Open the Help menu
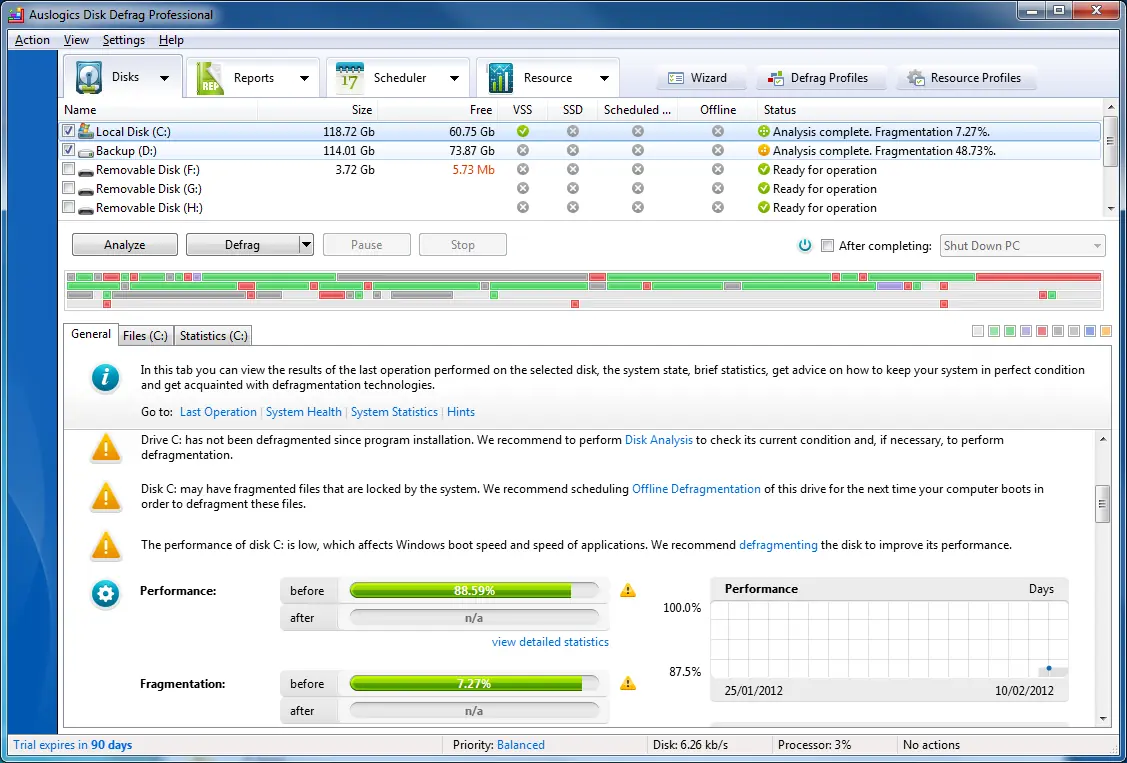 pyautogui.click(x=171, y=40)
